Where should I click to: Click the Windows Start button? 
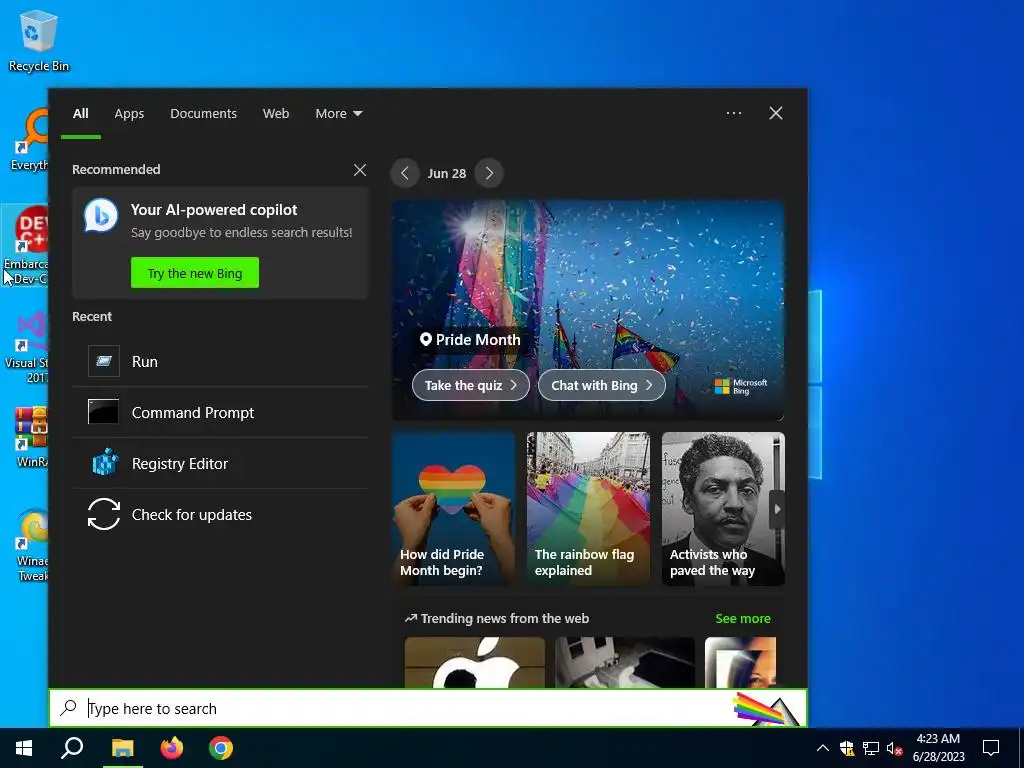pos(24,748)
